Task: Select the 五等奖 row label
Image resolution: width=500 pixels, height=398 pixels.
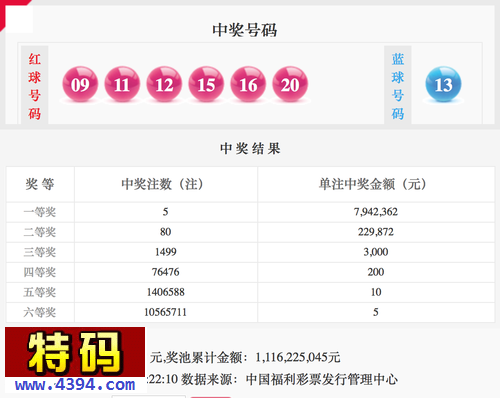Action: [x=40, y=292]
